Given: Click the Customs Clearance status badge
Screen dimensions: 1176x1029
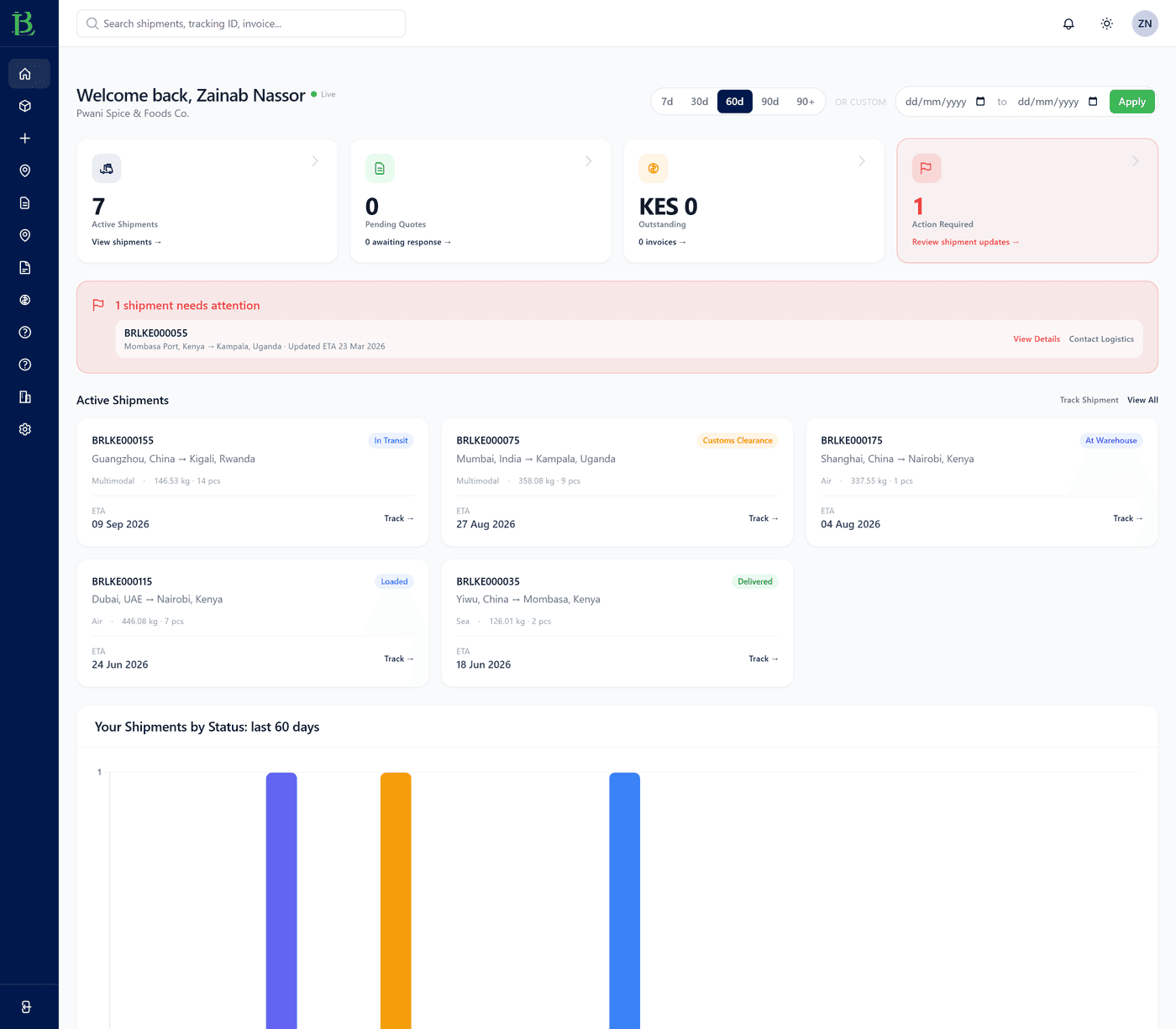Looking at the screenshot, I should [738, 440].
